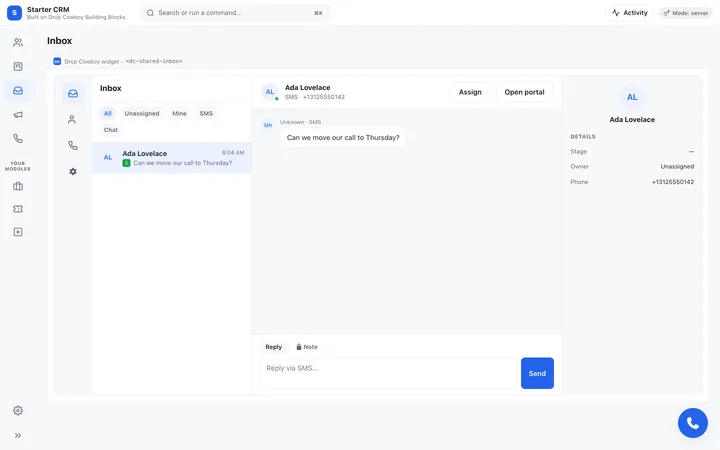This screenshot has height=450, width=720.
Task: Click the Un sender avatar beside message
Action: point(268,125)
